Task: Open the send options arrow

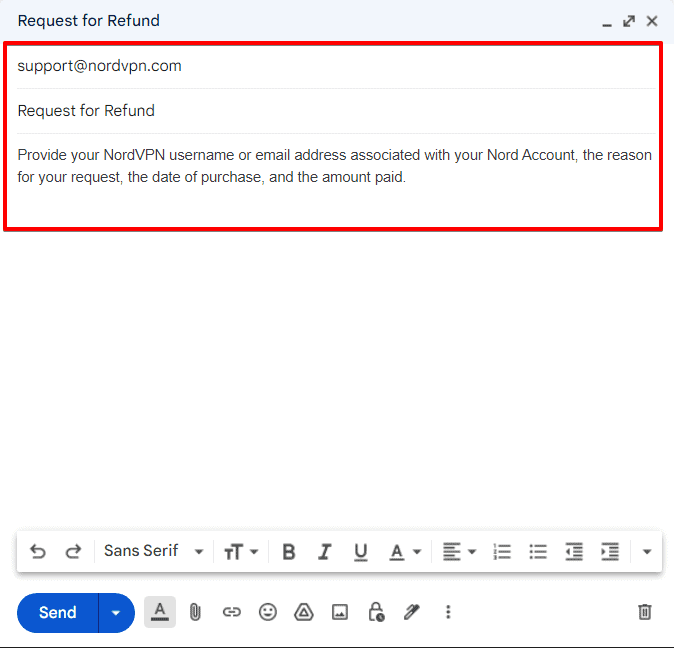Action: [116, 612]
